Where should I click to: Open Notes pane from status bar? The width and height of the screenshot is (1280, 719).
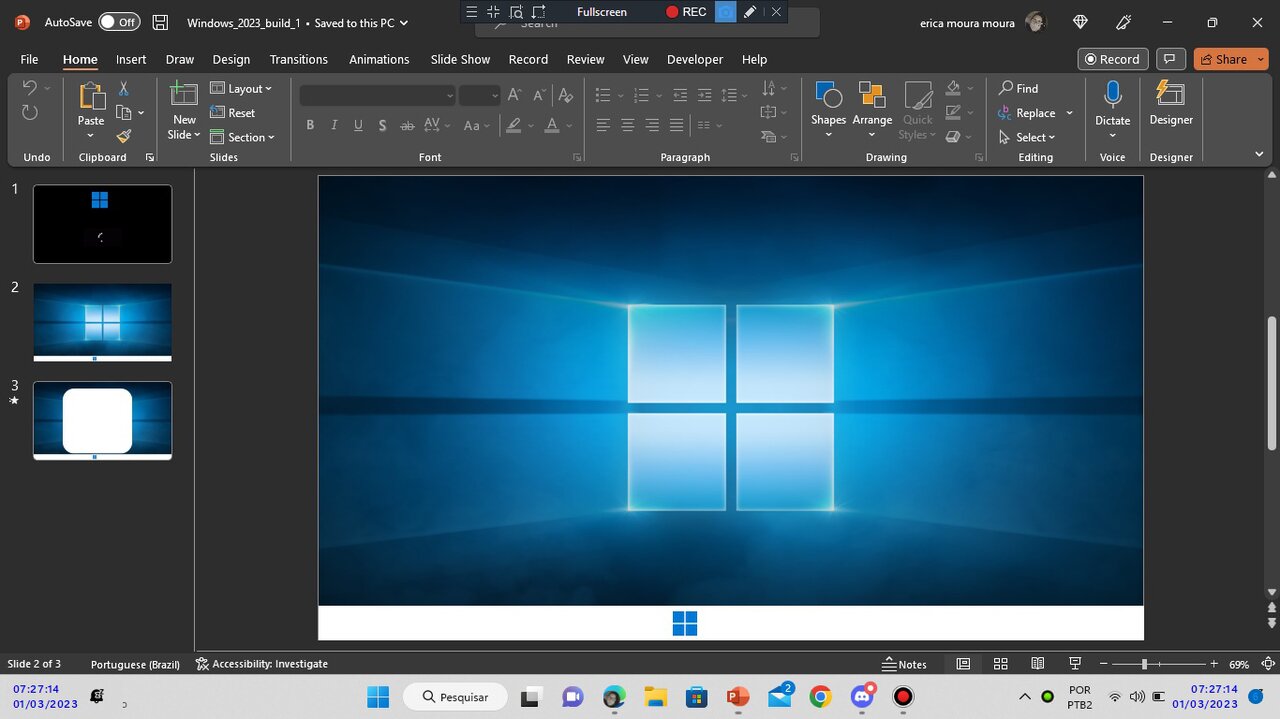coord(904,664)
